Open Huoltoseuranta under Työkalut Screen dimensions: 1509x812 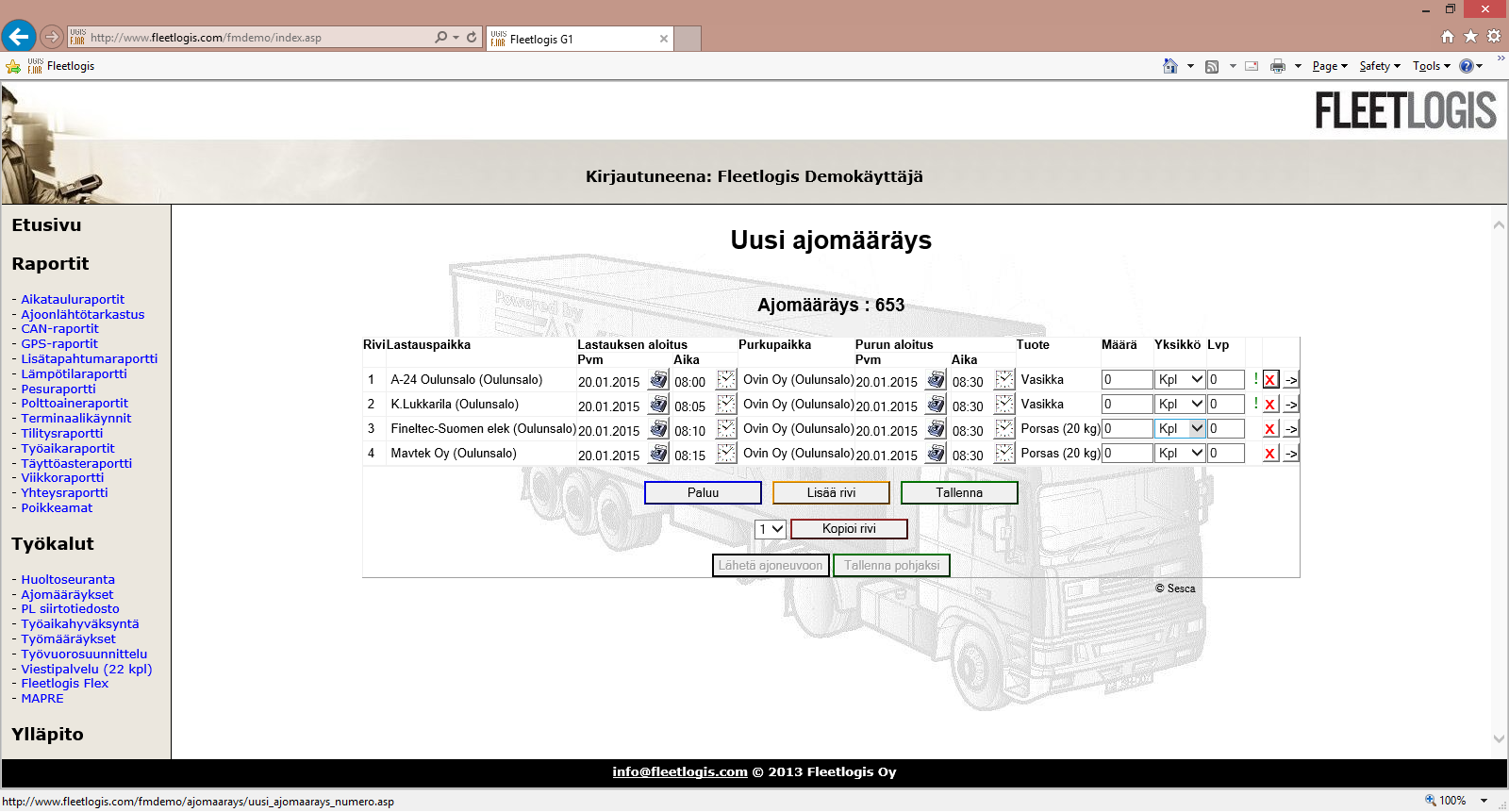tap(68, 579)
